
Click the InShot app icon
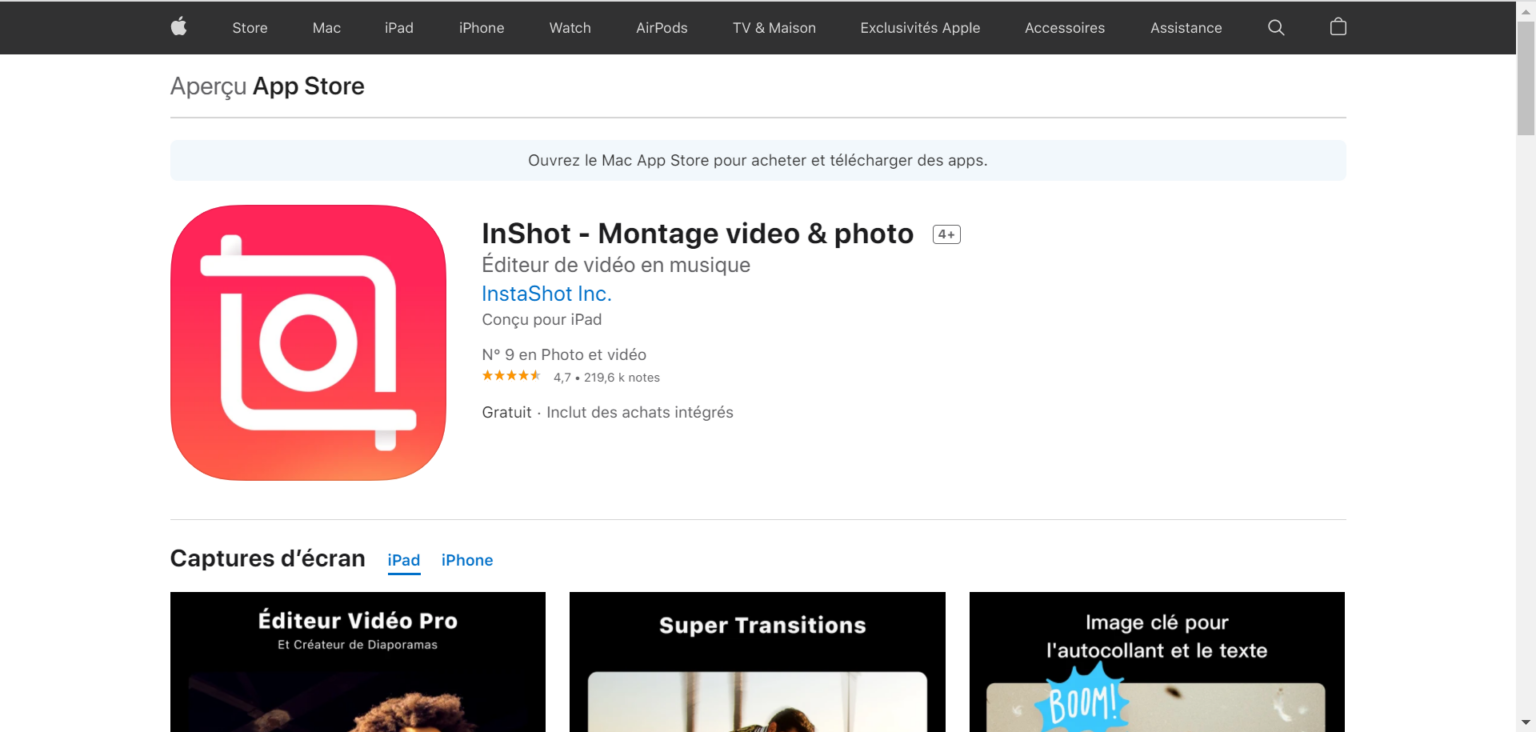[x=308, y=343]
